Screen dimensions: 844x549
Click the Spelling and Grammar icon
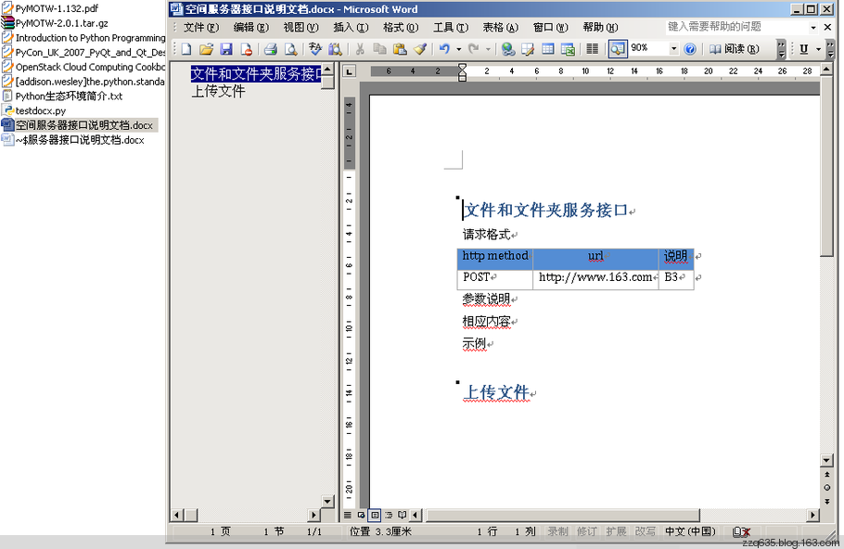(315, 50)
